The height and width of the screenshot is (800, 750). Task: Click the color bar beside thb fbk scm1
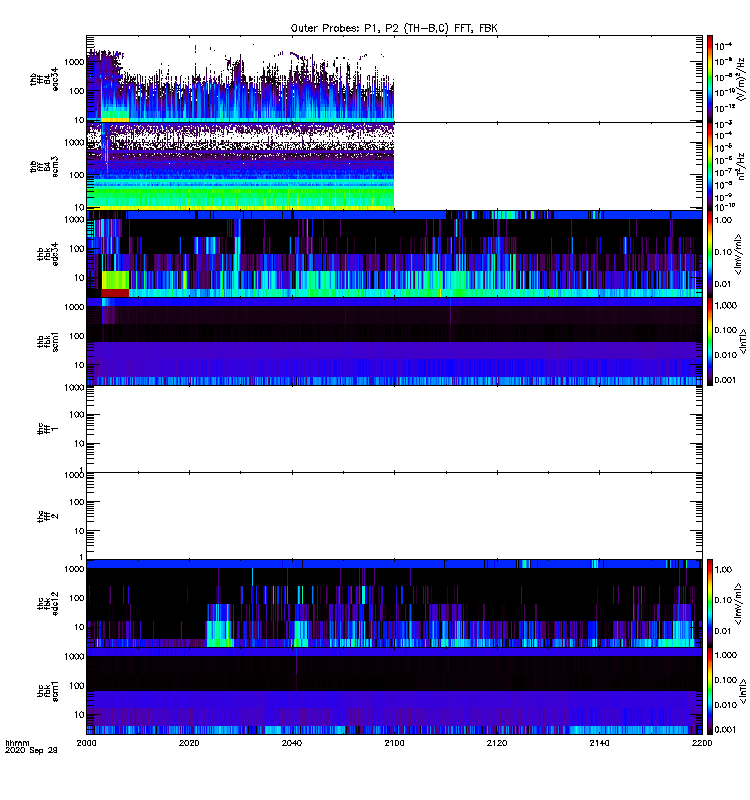click(710, 341)
